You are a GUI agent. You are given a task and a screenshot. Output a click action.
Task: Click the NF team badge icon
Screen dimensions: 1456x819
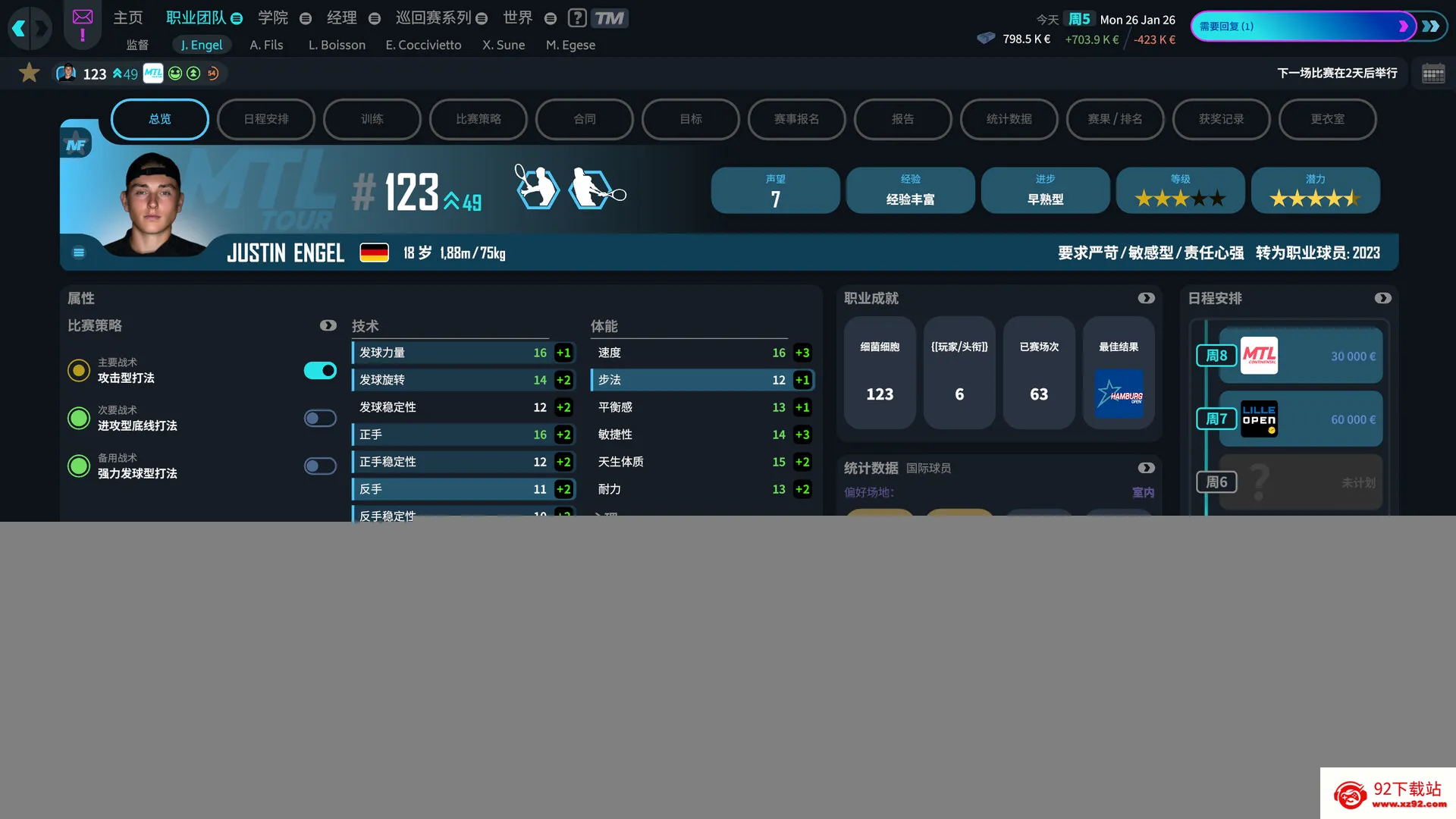pyautogui.click(x=76, y=144)
